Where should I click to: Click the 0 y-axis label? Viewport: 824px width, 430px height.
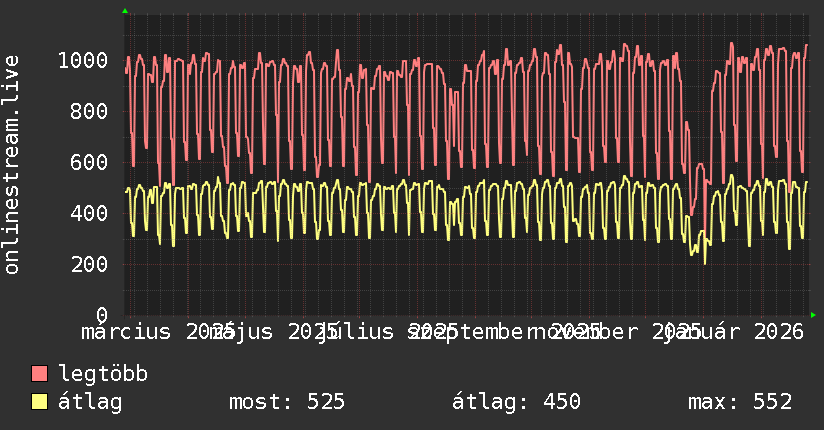pyautogui.click(x=101, y=315)
